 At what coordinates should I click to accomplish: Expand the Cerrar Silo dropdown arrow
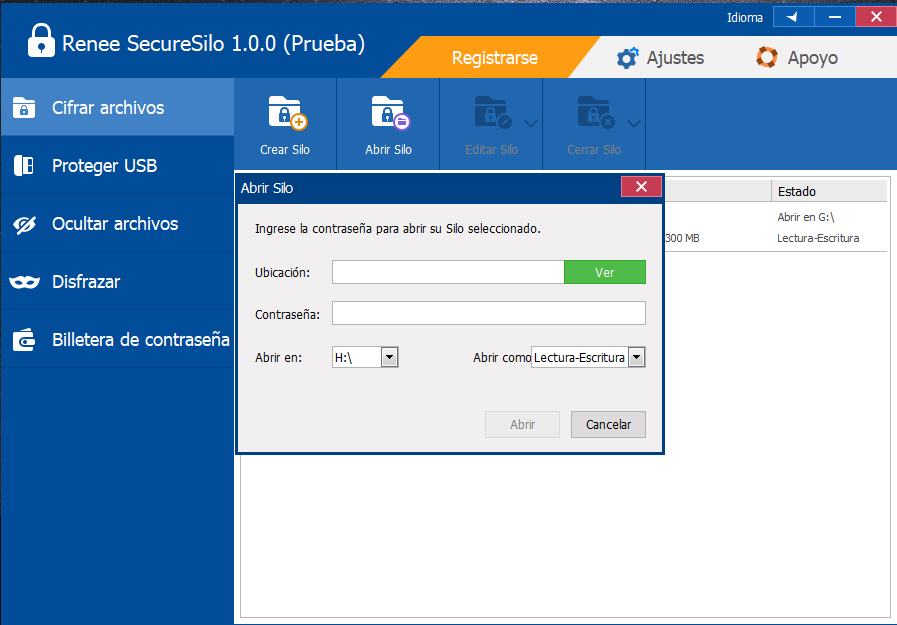pos(634,123)
